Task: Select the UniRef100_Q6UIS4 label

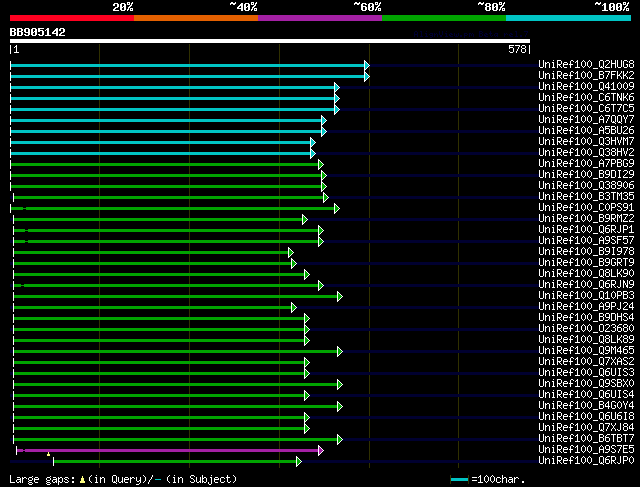Action: pyautogui.click(x=586, y=395)
